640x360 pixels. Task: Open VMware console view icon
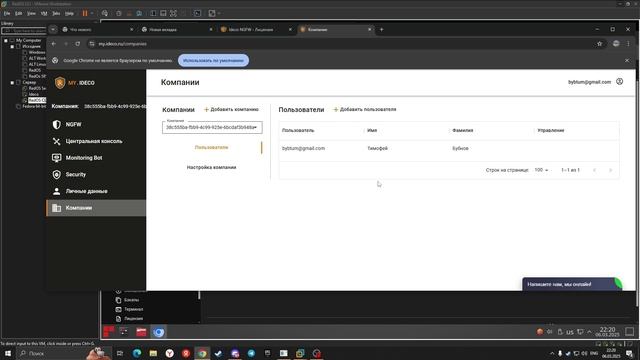coord(198,13)
